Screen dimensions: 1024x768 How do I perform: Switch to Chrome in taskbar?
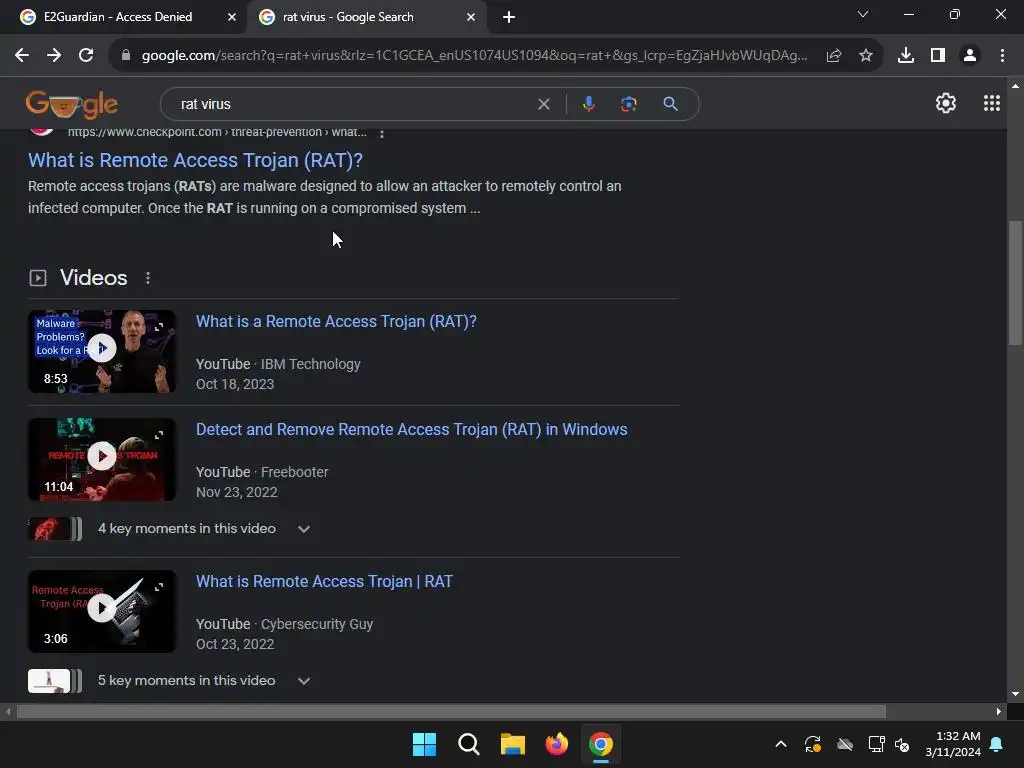pyautogui.click(x=601, y=744)
